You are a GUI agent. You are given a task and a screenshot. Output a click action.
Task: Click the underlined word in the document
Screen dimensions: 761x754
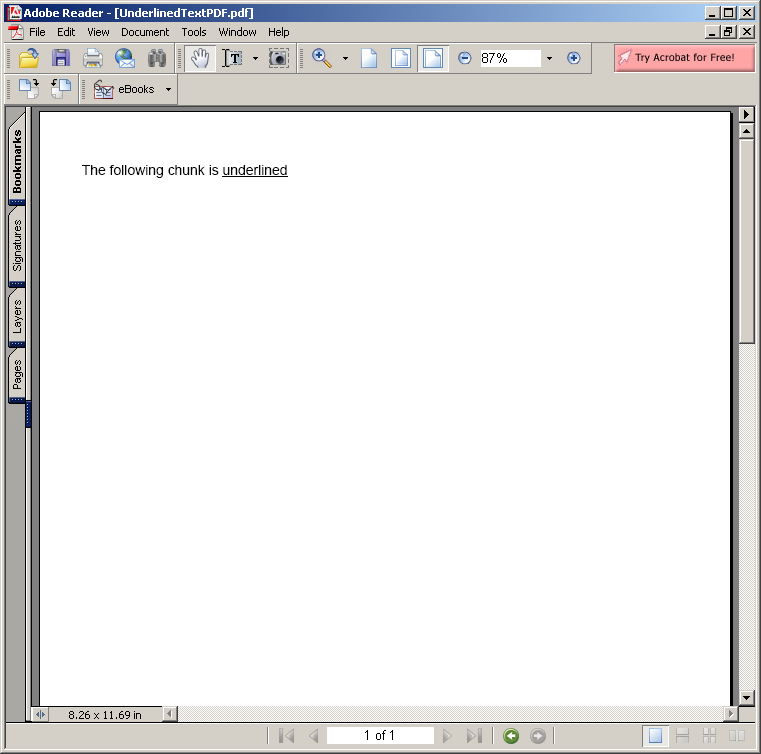(255, 170)
